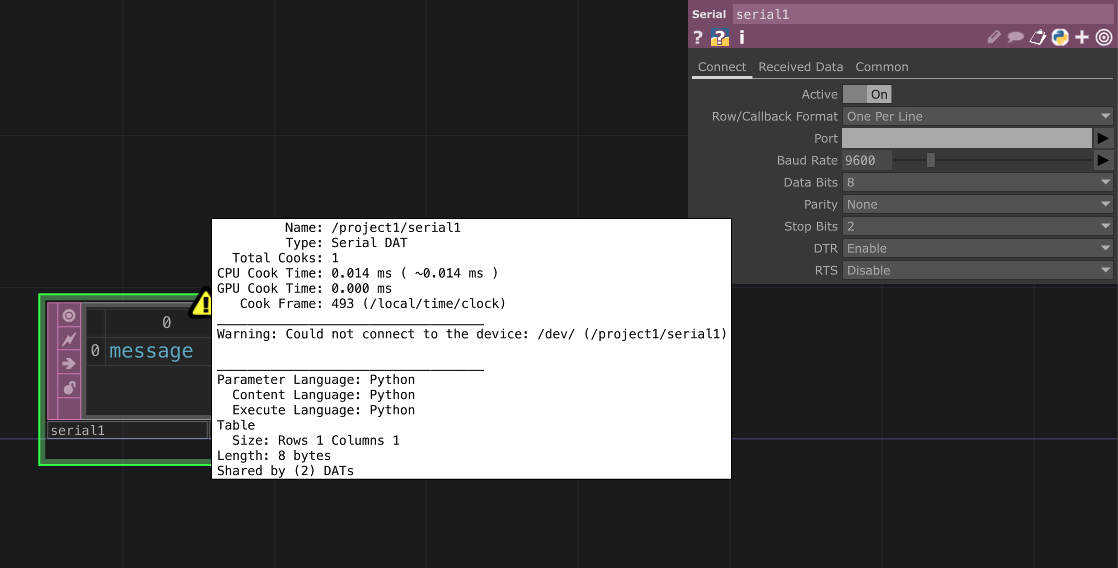Open RTS dropdown set to Disable
The image size is (1118, 568).
click(x=978, y=271)
